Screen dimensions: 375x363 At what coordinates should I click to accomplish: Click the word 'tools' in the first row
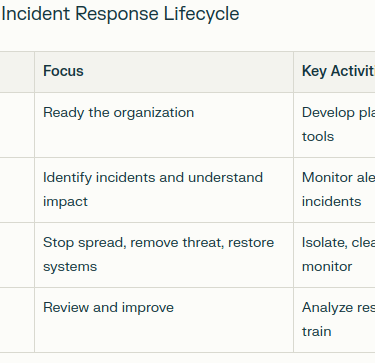click(x=318, y=137)
